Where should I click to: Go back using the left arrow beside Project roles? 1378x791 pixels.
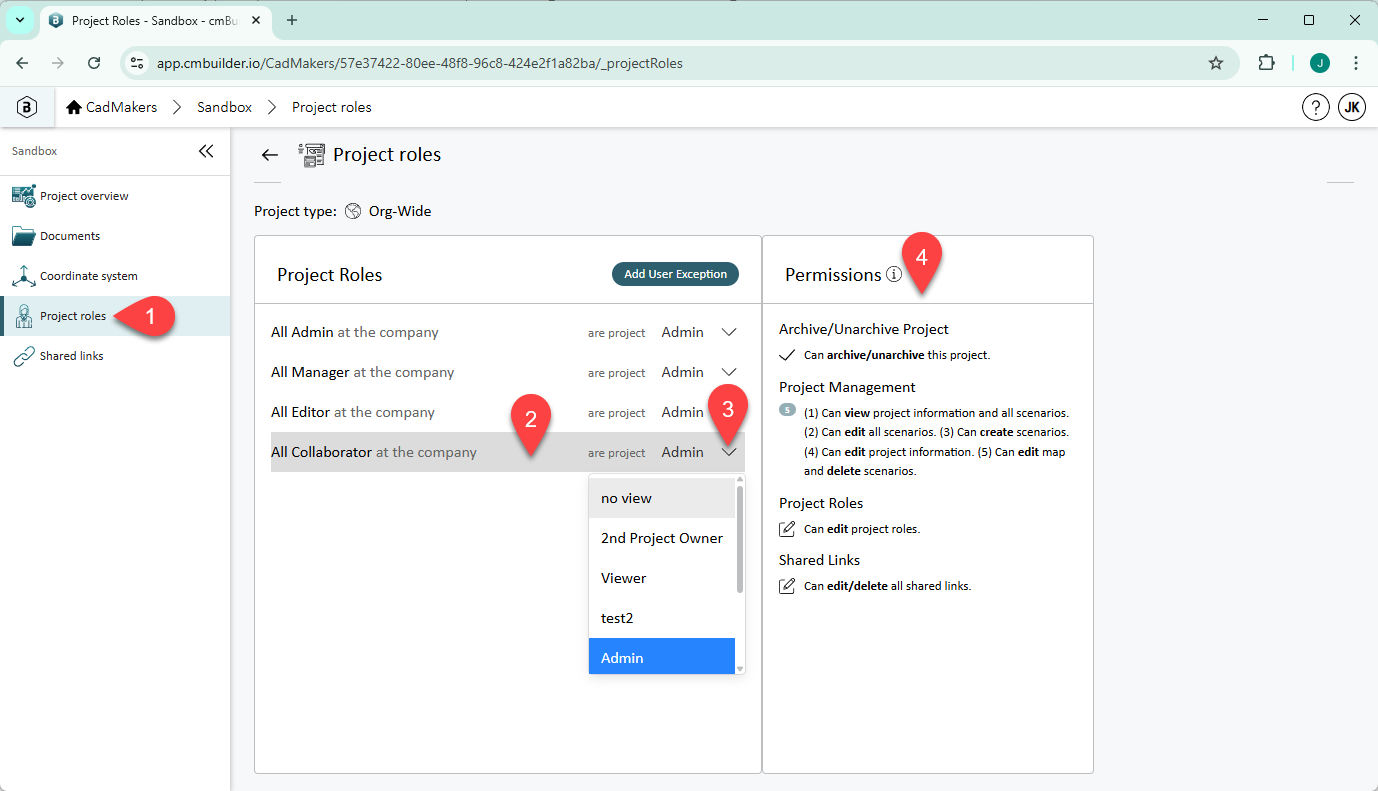coord(269,154)
